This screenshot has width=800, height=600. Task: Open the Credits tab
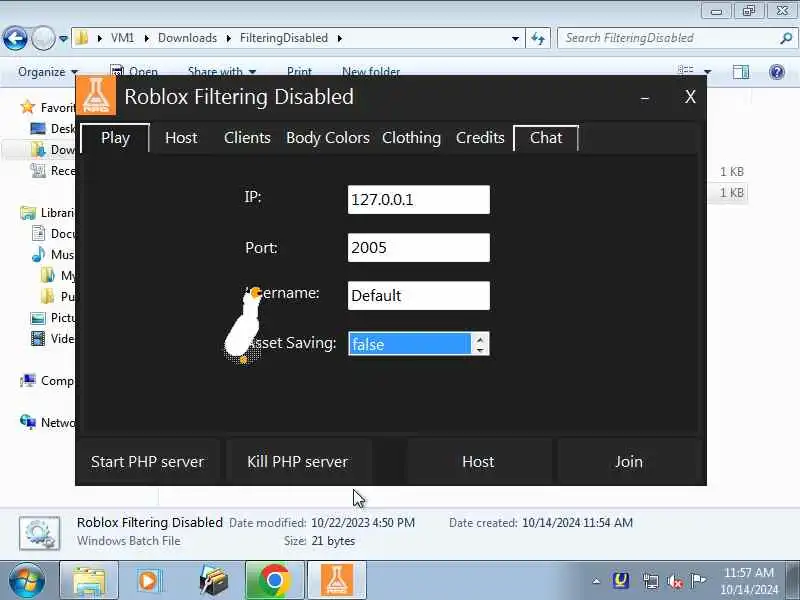(x=480, y=138)
